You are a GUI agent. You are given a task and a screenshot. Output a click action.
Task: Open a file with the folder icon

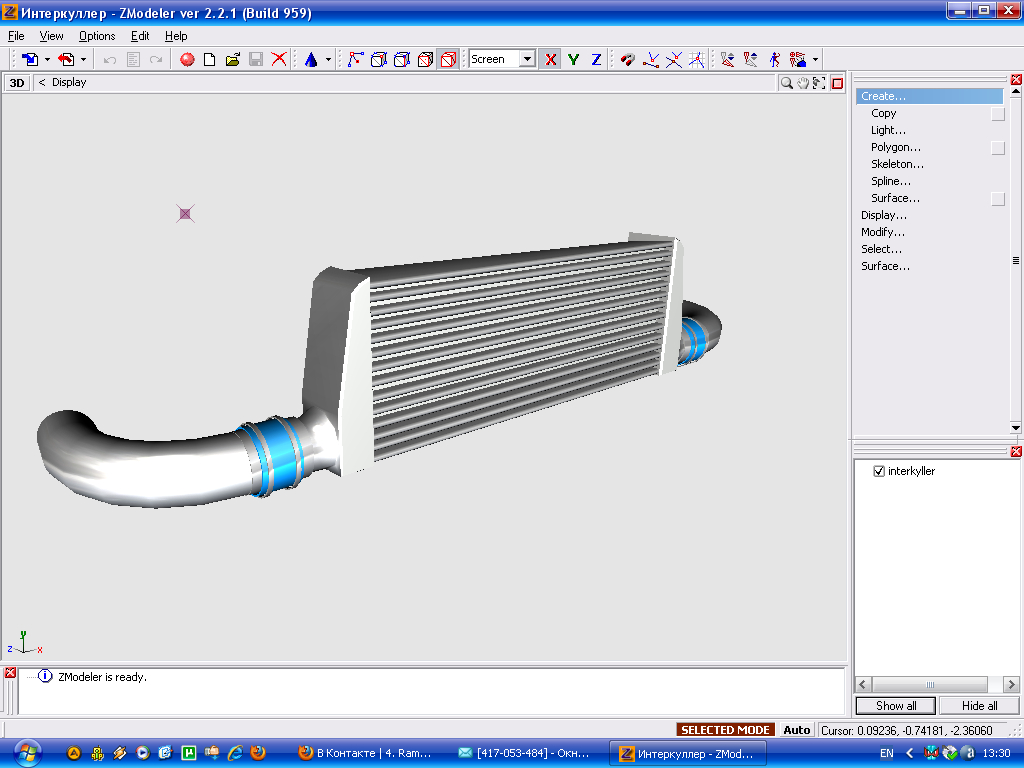pyautogui.click(x=233, y=59)
